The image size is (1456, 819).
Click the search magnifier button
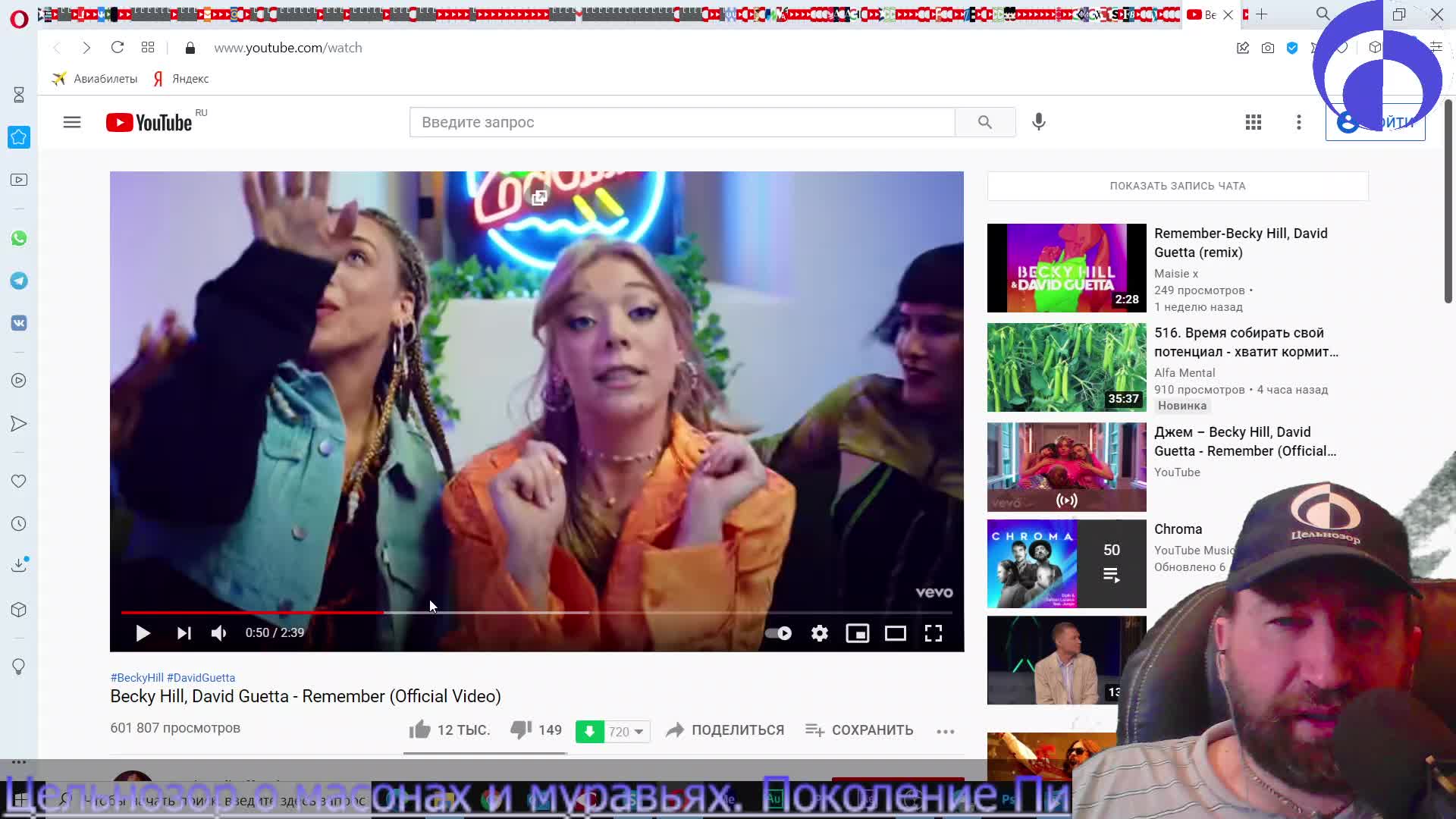click(x=984, y=122)
